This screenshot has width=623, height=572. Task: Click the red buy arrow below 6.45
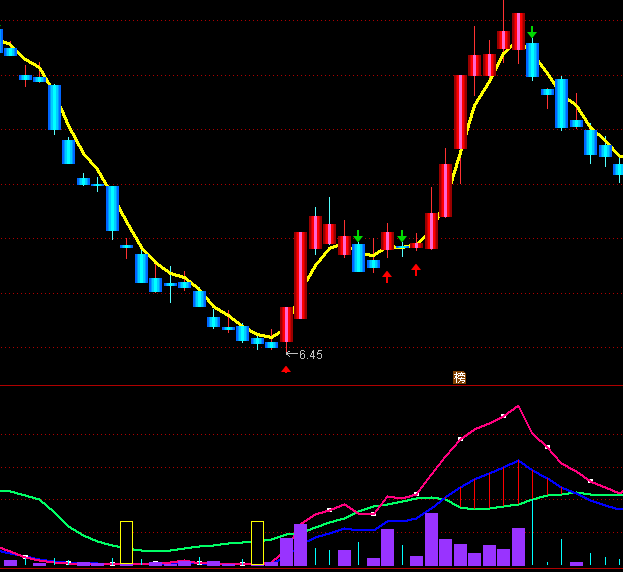point(286,369)
